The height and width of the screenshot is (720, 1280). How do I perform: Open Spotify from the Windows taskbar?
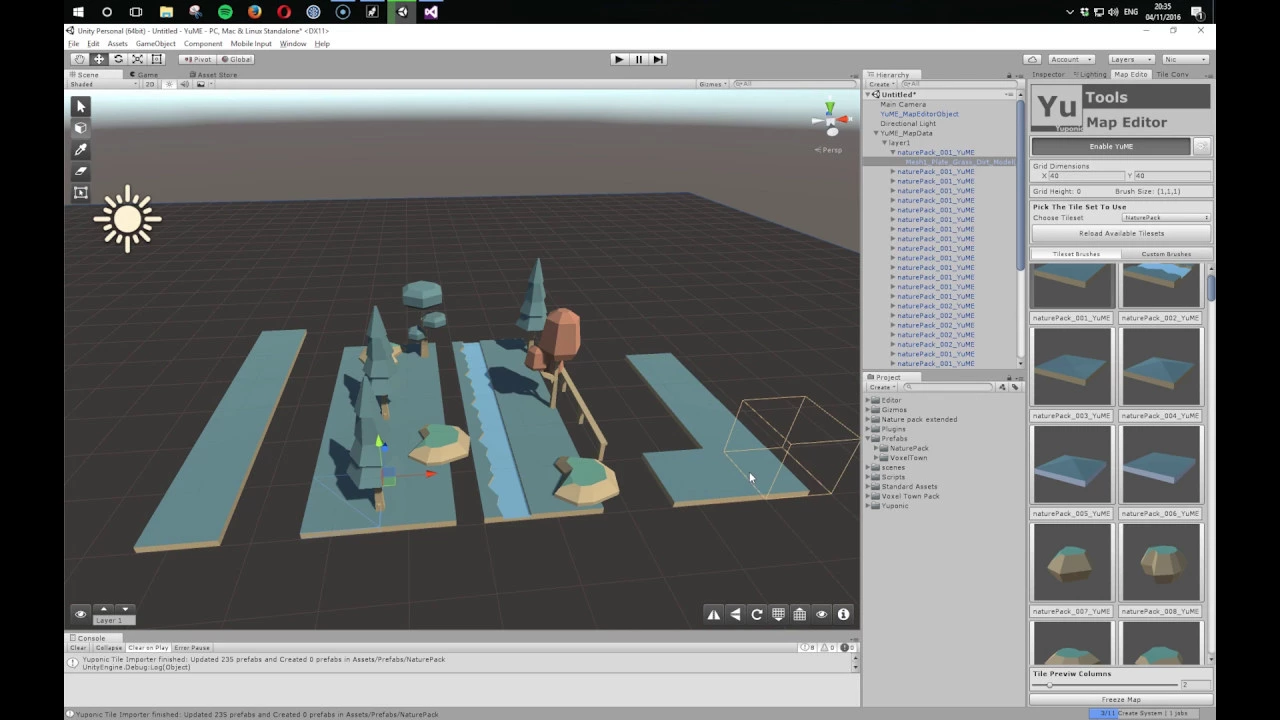pyautogui.click(x=225, y=12)
